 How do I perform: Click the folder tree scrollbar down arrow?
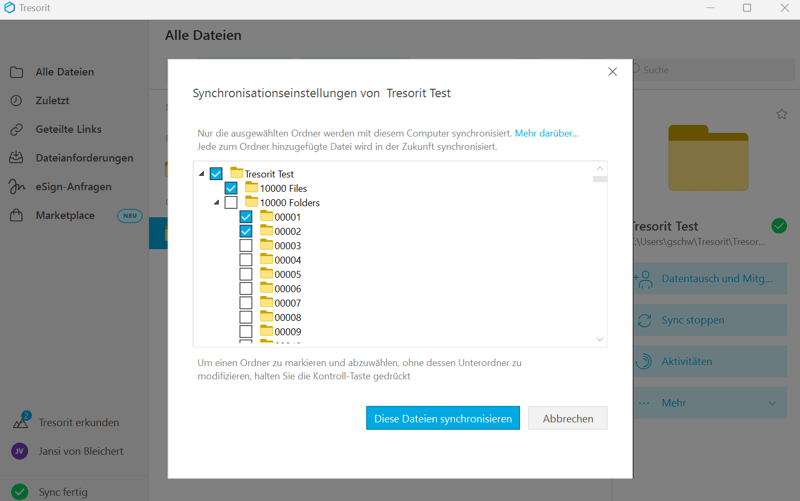[600, 339]
